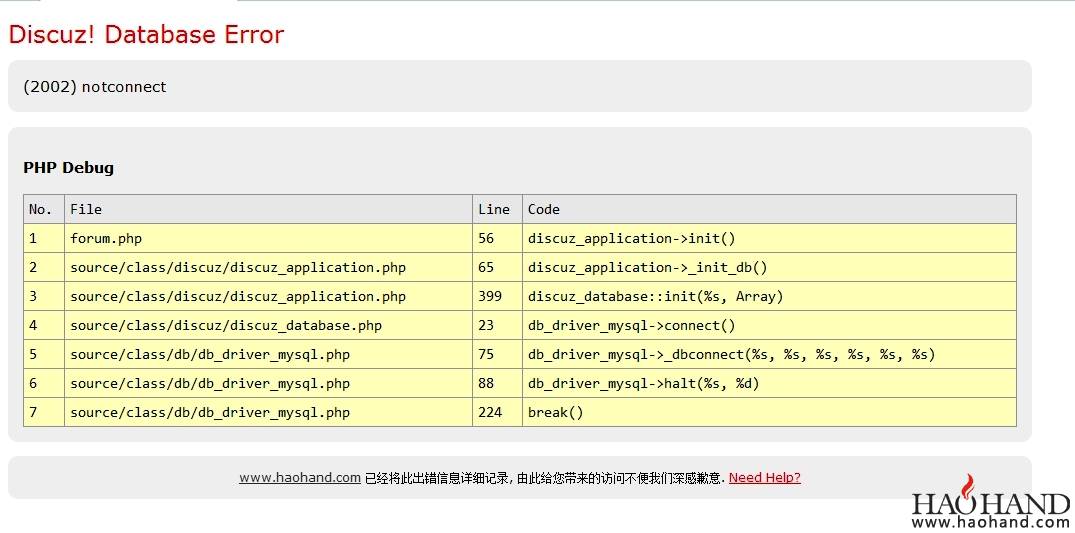Image resolution: width=1075 pixels, height=533 pixels.
Task: Click line number 56 cell
Action: click(497, 239)
